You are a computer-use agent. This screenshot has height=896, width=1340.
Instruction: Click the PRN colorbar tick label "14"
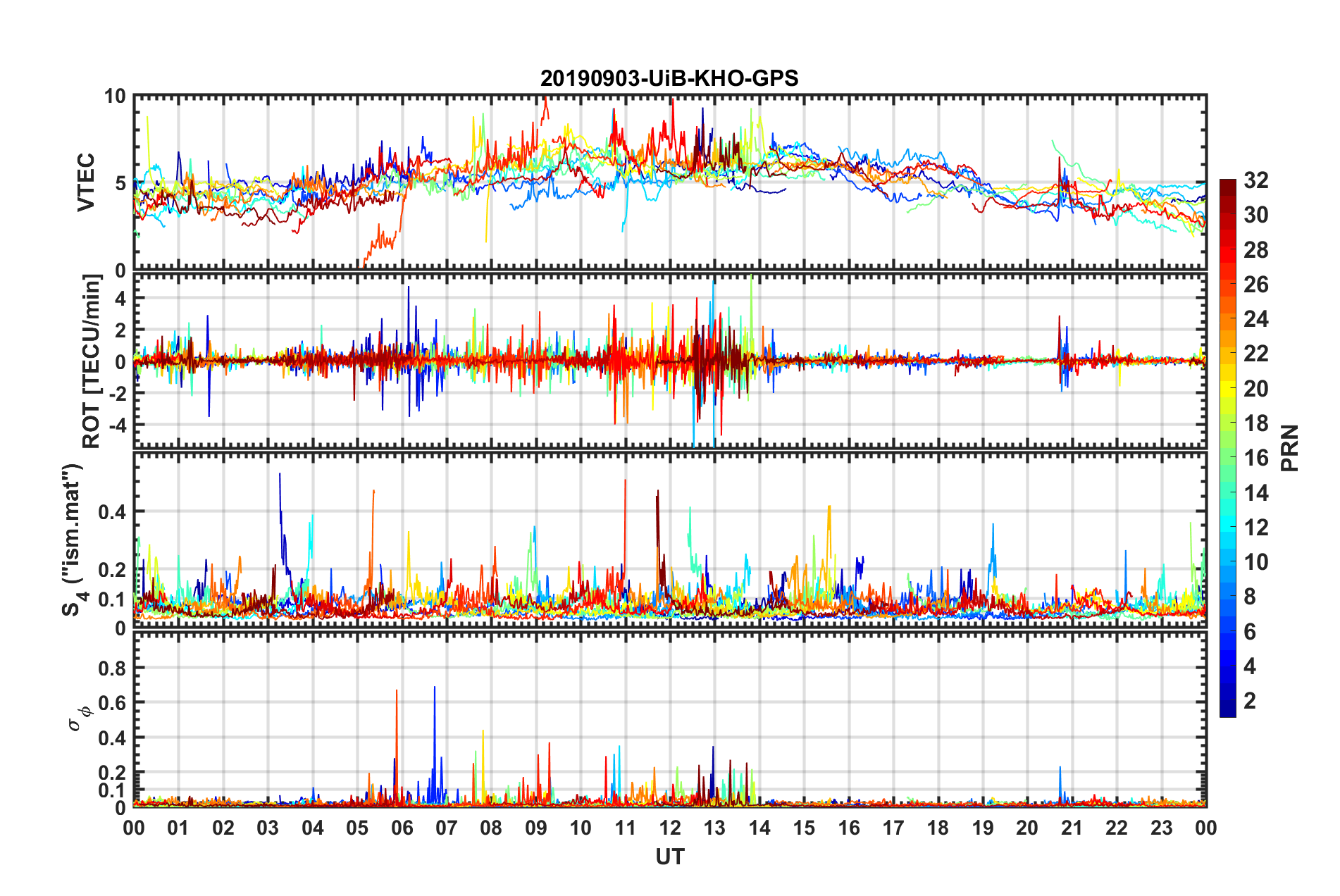[1256, 493]
